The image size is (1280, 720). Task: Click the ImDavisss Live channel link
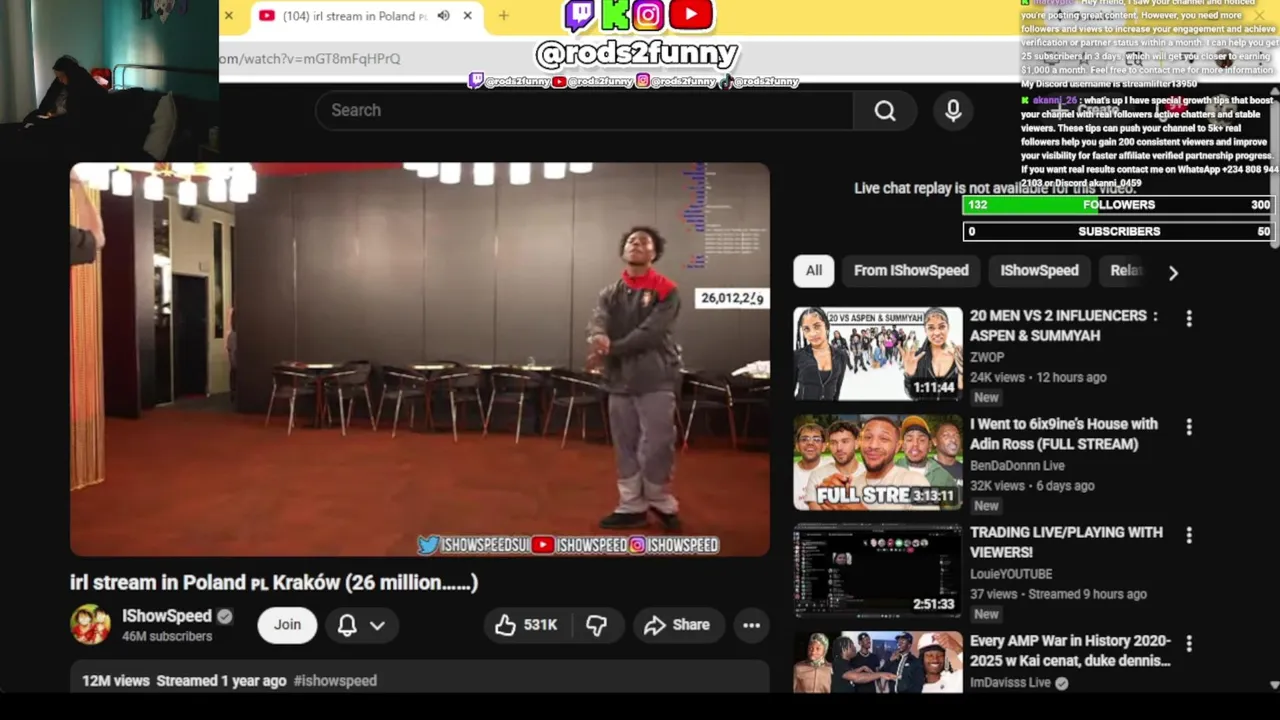[x=1010, y=683]
